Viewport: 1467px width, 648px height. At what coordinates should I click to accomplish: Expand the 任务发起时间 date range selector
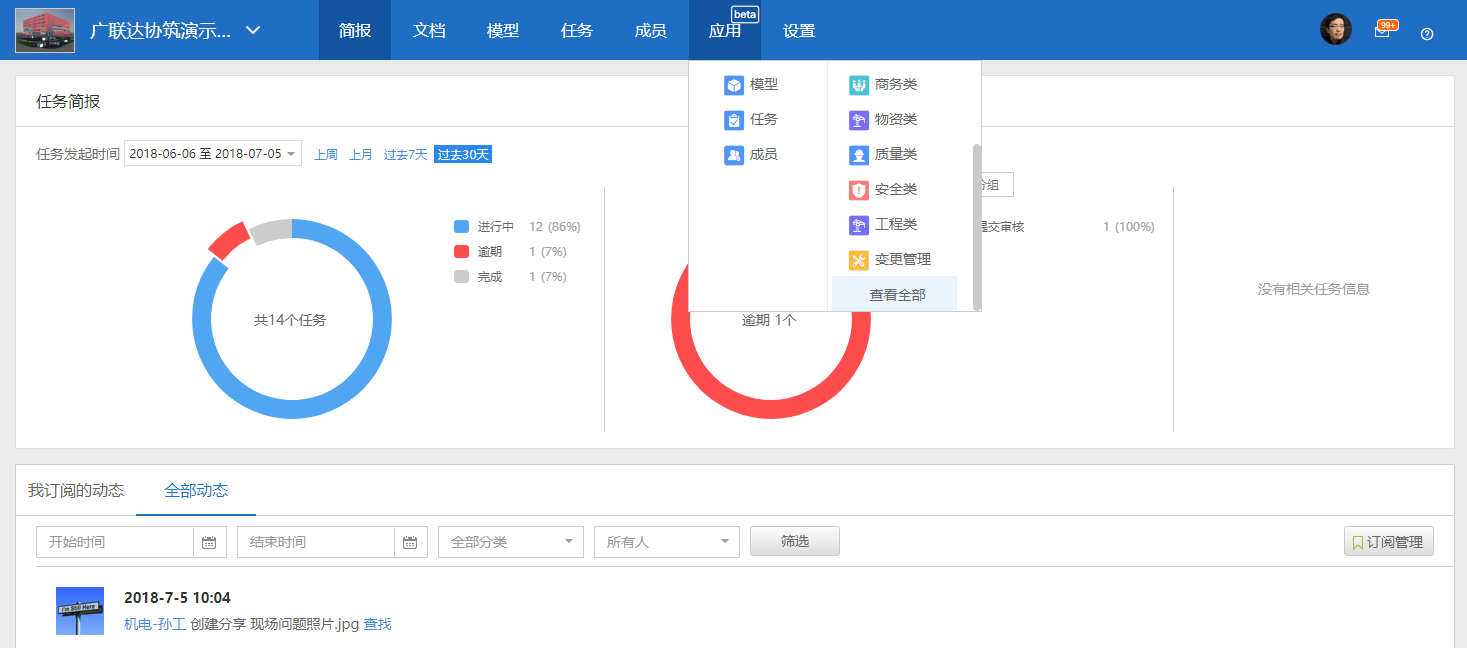click(212, 153)
